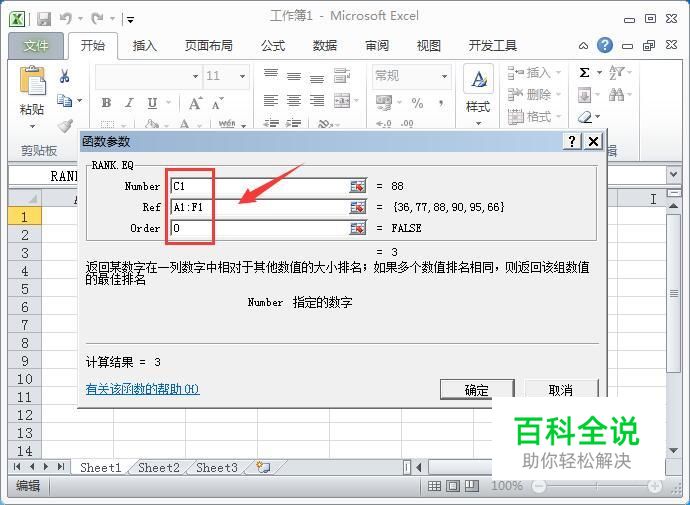
Task: Customize Quick Access Toolbar dropdown
Action: (130, 19)
